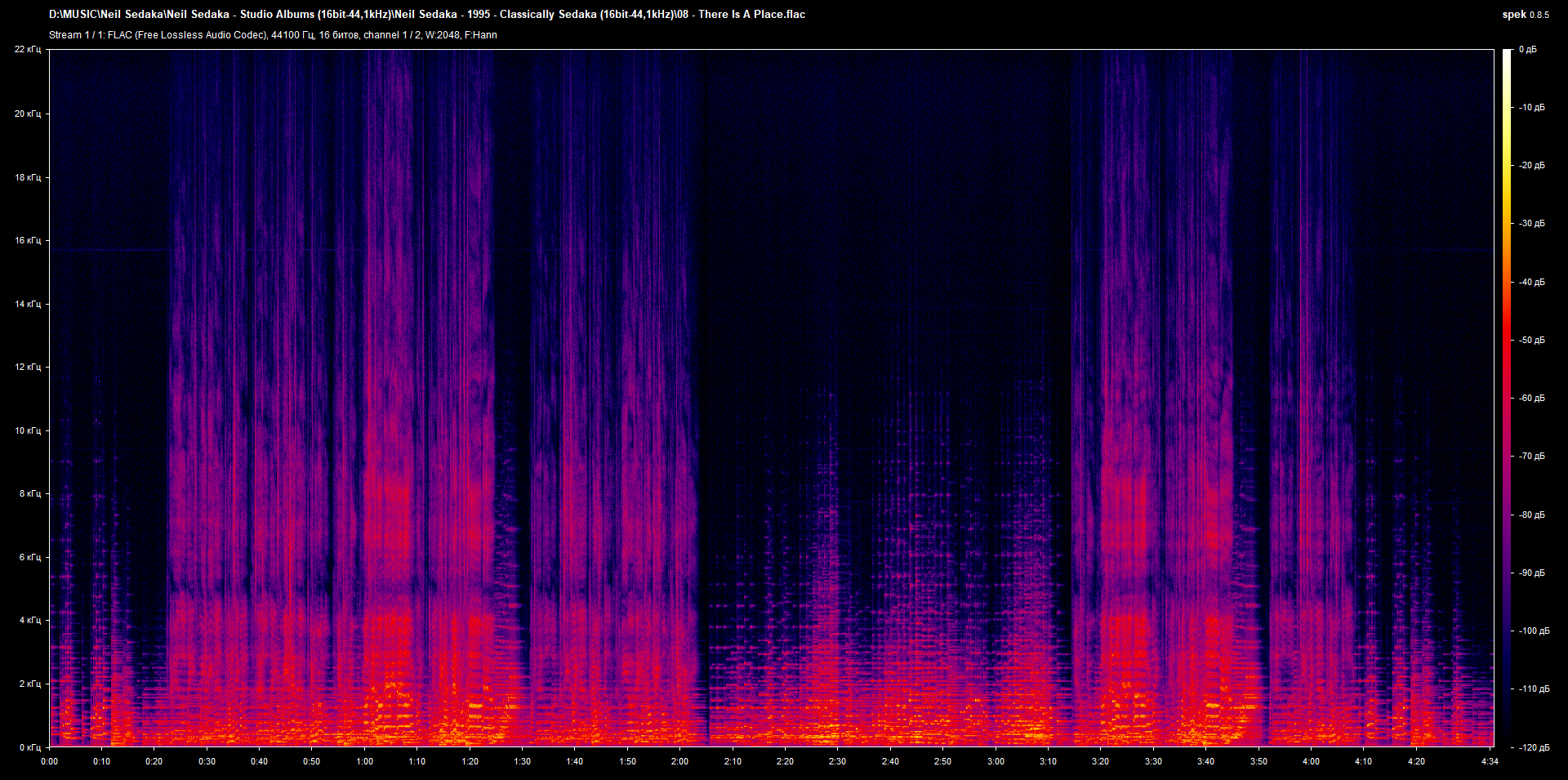Click the '1:00' time axis label

365,761
